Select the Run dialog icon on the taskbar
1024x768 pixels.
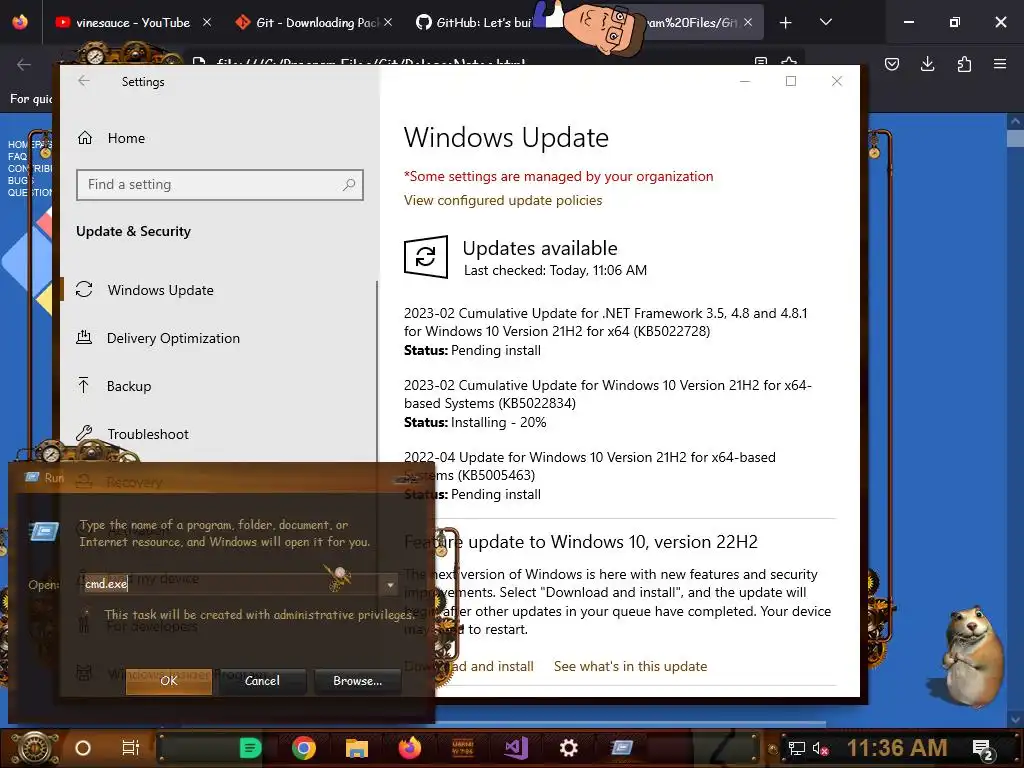622,746
